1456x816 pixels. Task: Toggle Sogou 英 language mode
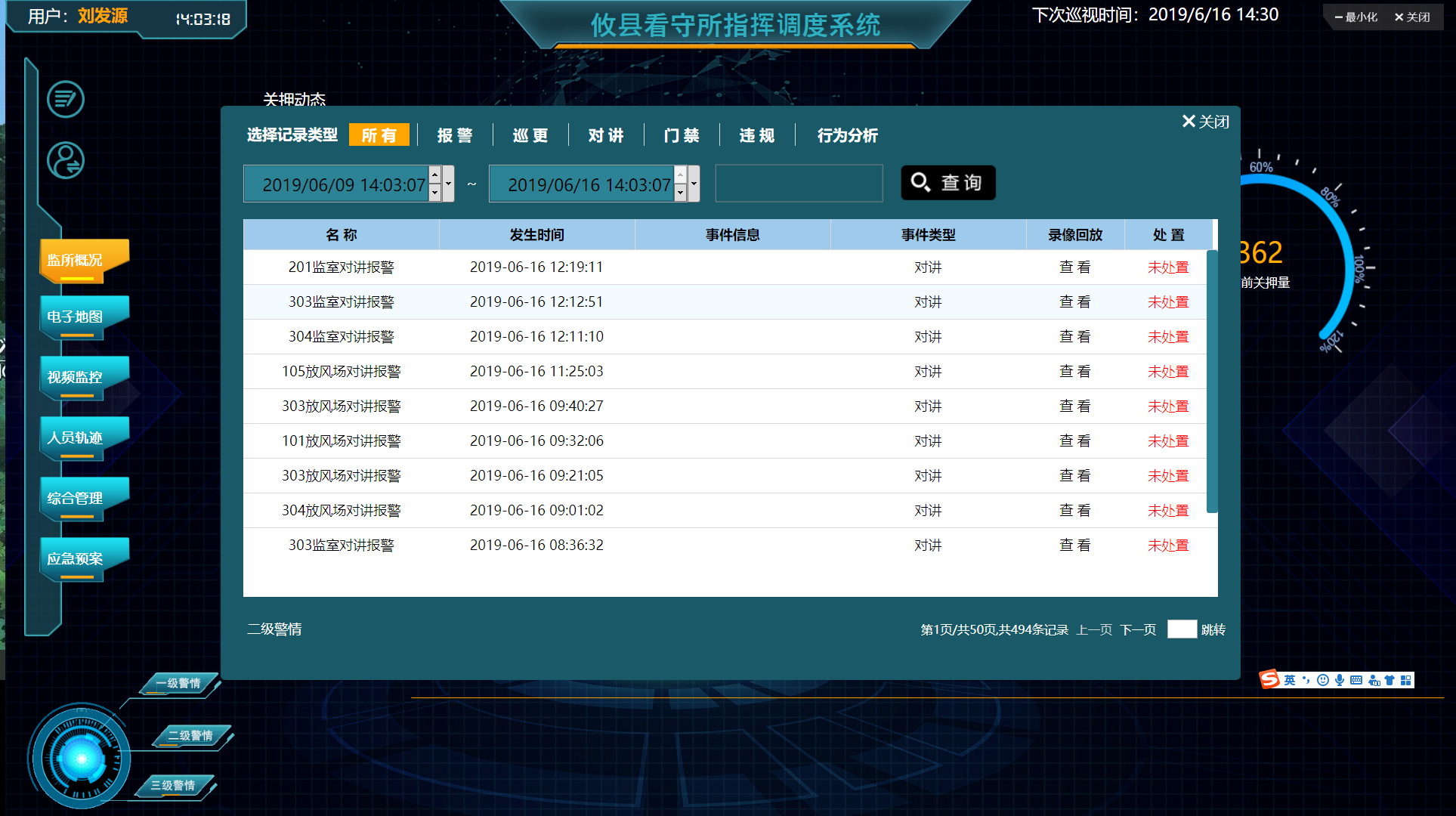pos(1290,681)
